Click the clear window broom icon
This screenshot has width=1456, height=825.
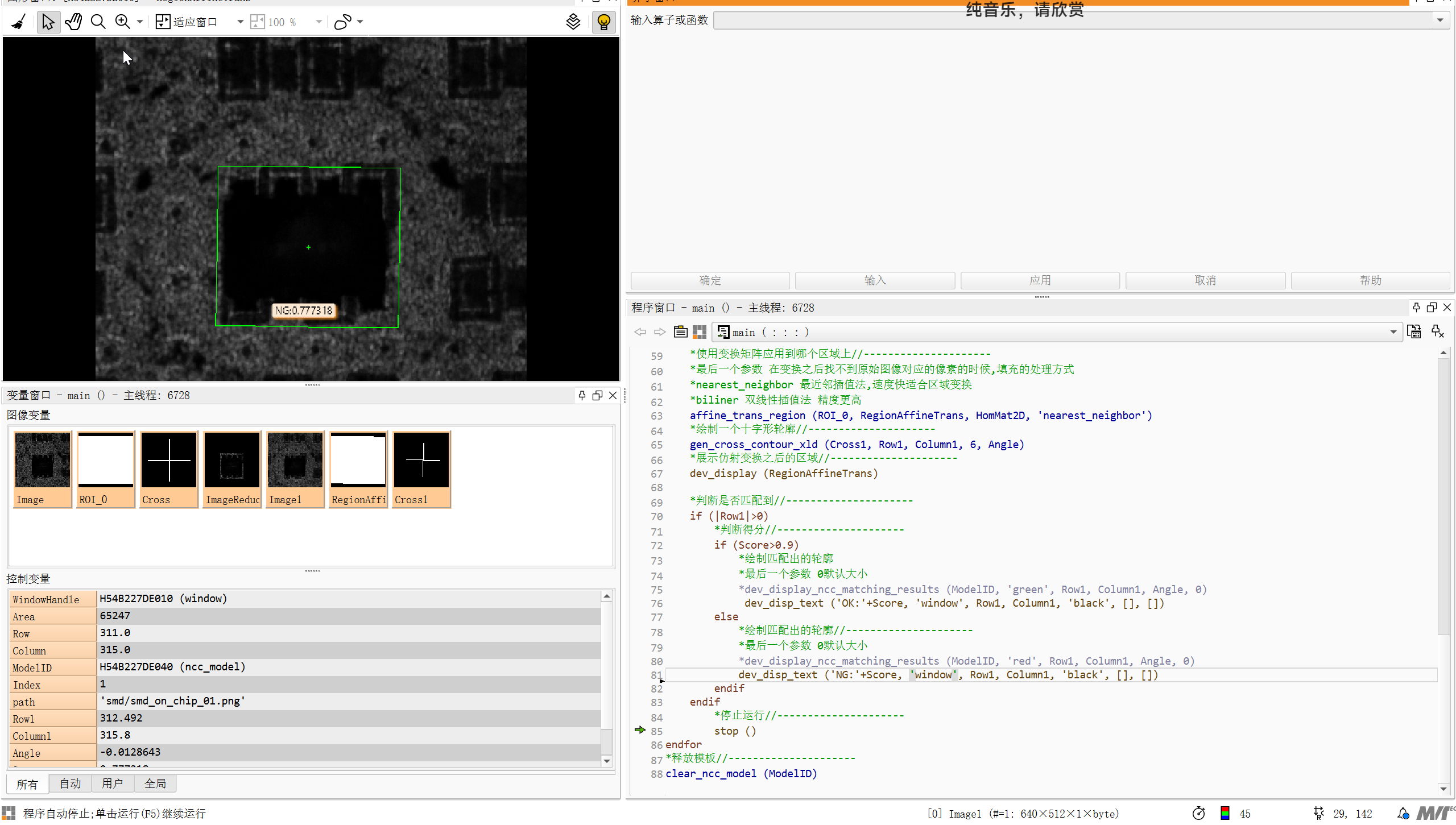19,22
